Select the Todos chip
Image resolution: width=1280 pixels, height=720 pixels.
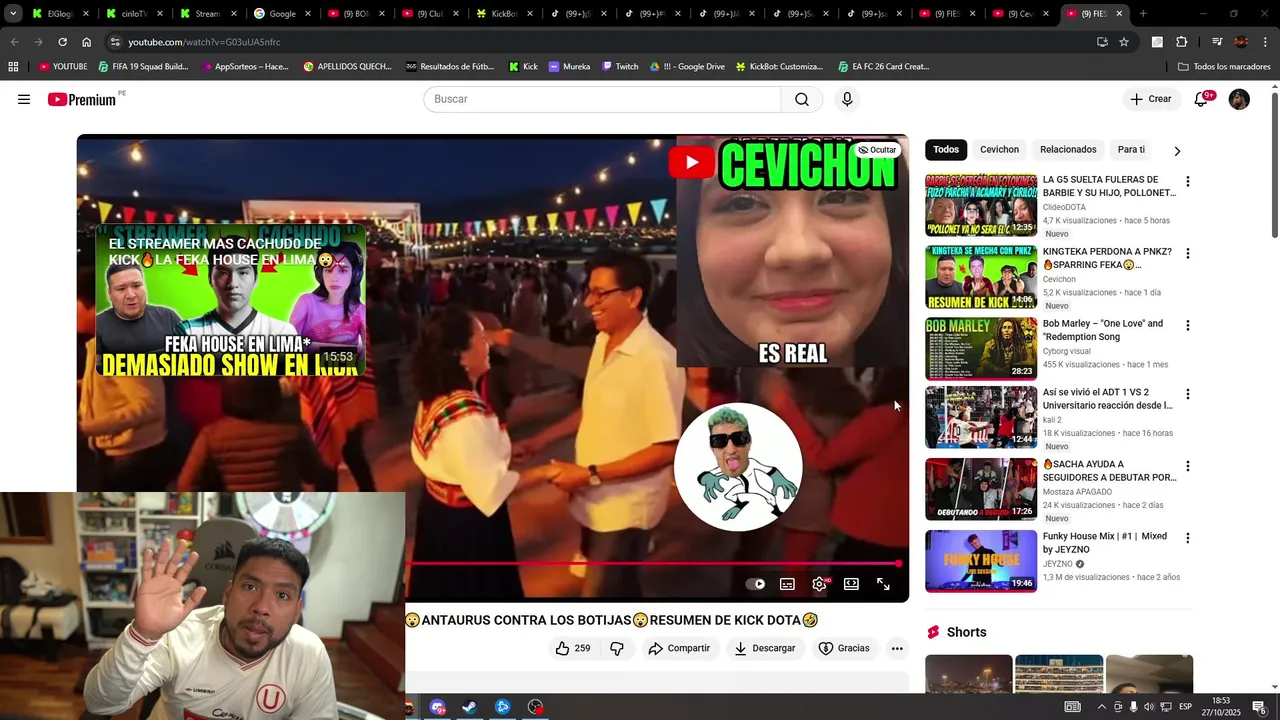946,150
